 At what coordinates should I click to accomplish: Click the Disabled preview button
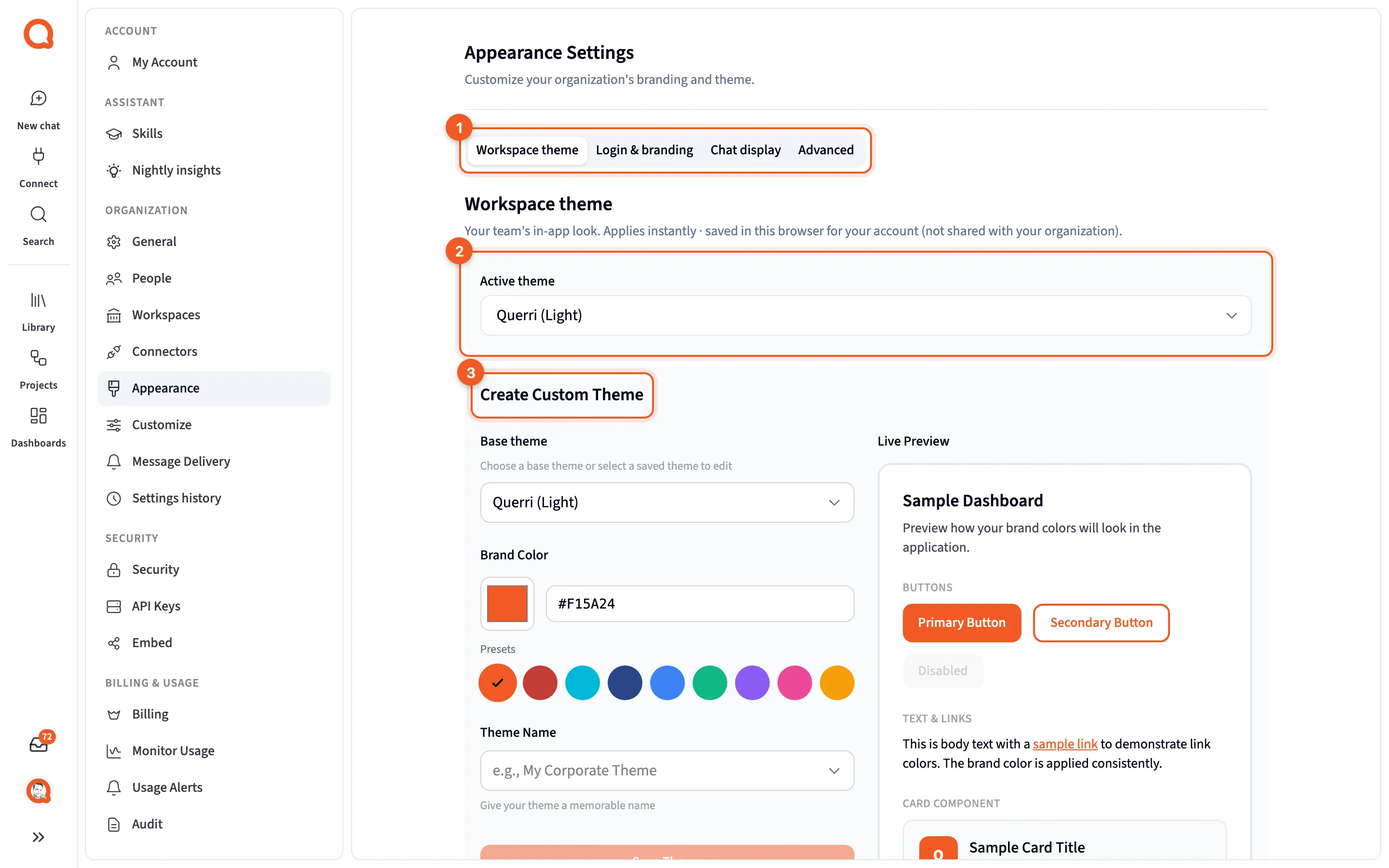click(x=942, y=670)
